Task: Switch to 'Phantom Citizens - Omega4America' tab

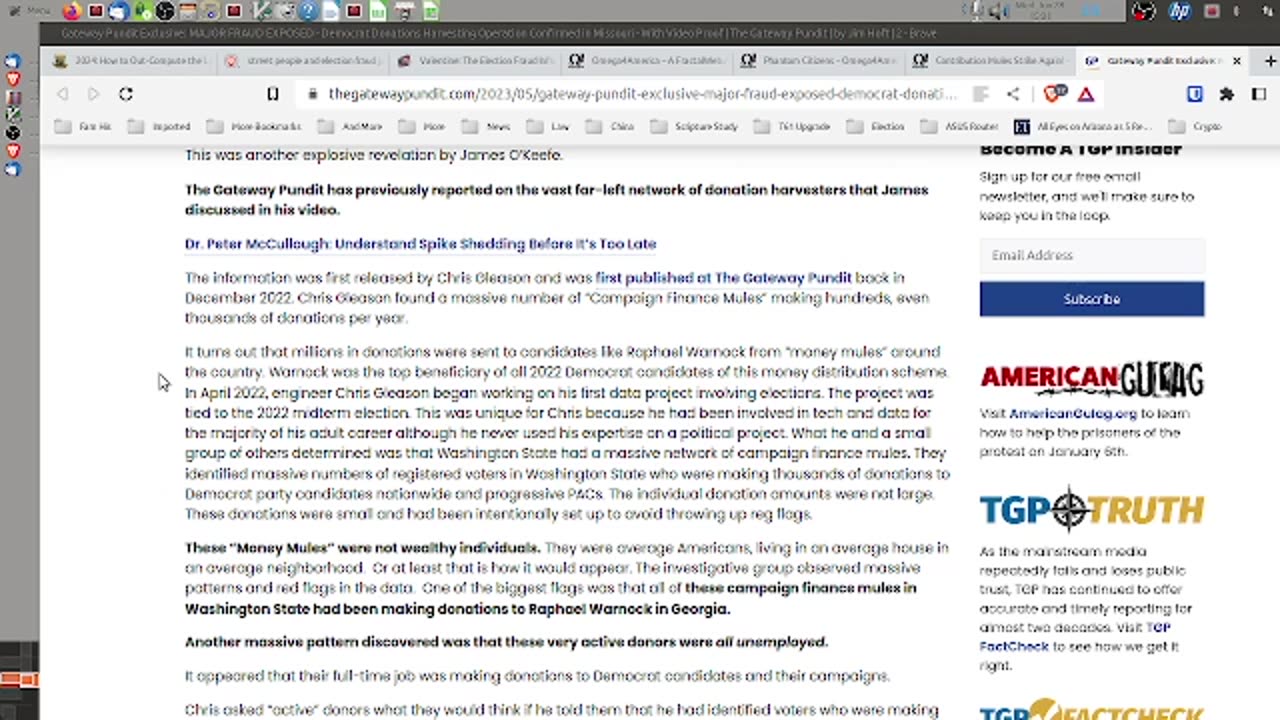Action: (819, 61)
